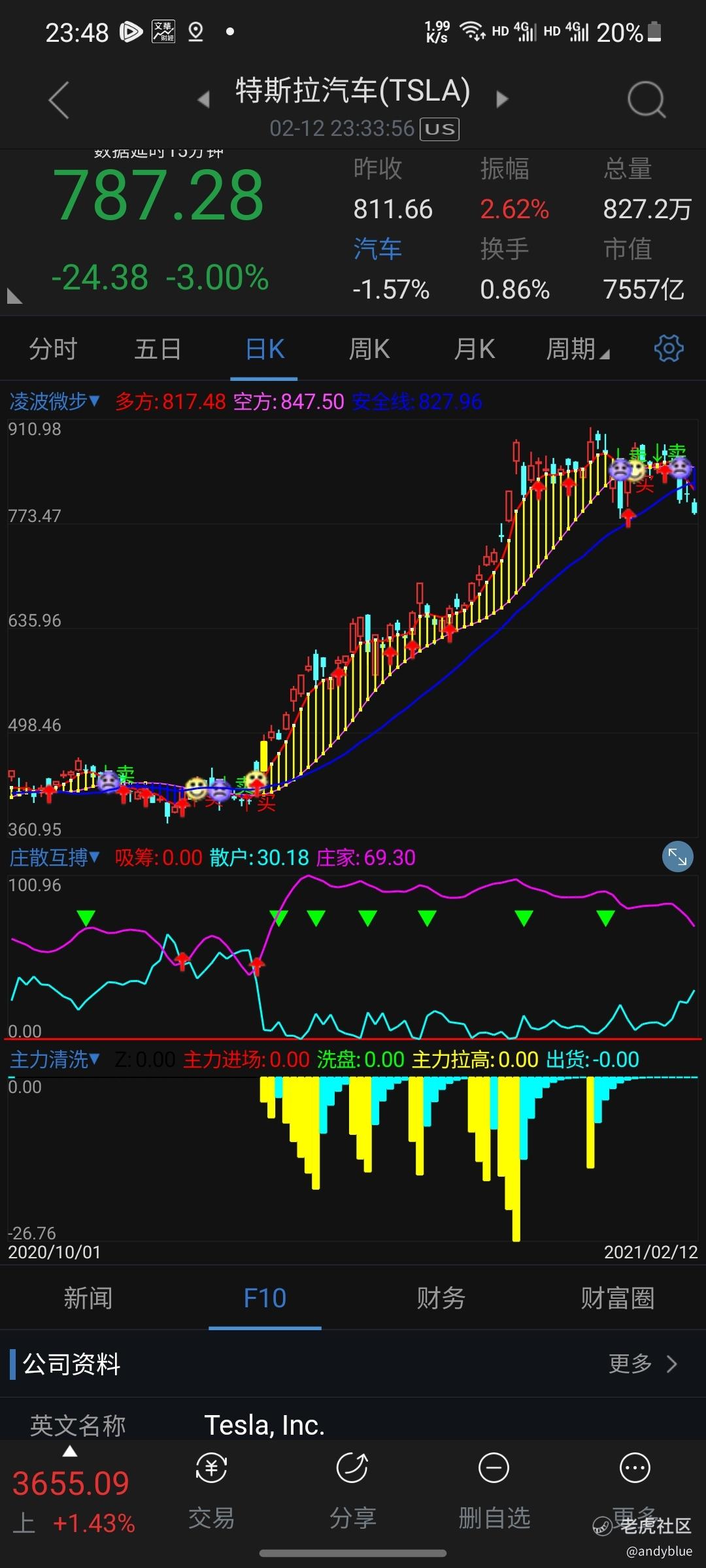The height and width of the screenshot is (1568, 706).
Task: Tap the Tesla, Inc. company name
Action: point(265,1425)
